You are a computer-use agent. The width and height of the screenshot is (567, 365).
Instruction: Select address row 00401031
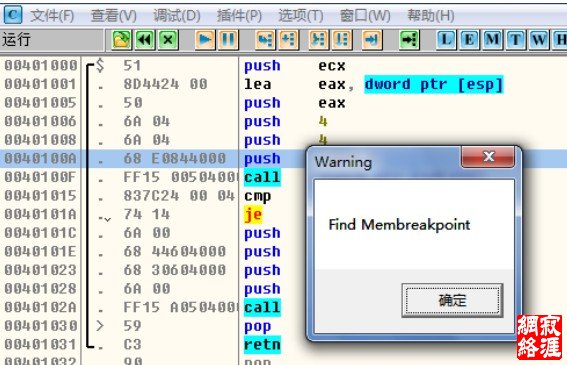[40, 344]
